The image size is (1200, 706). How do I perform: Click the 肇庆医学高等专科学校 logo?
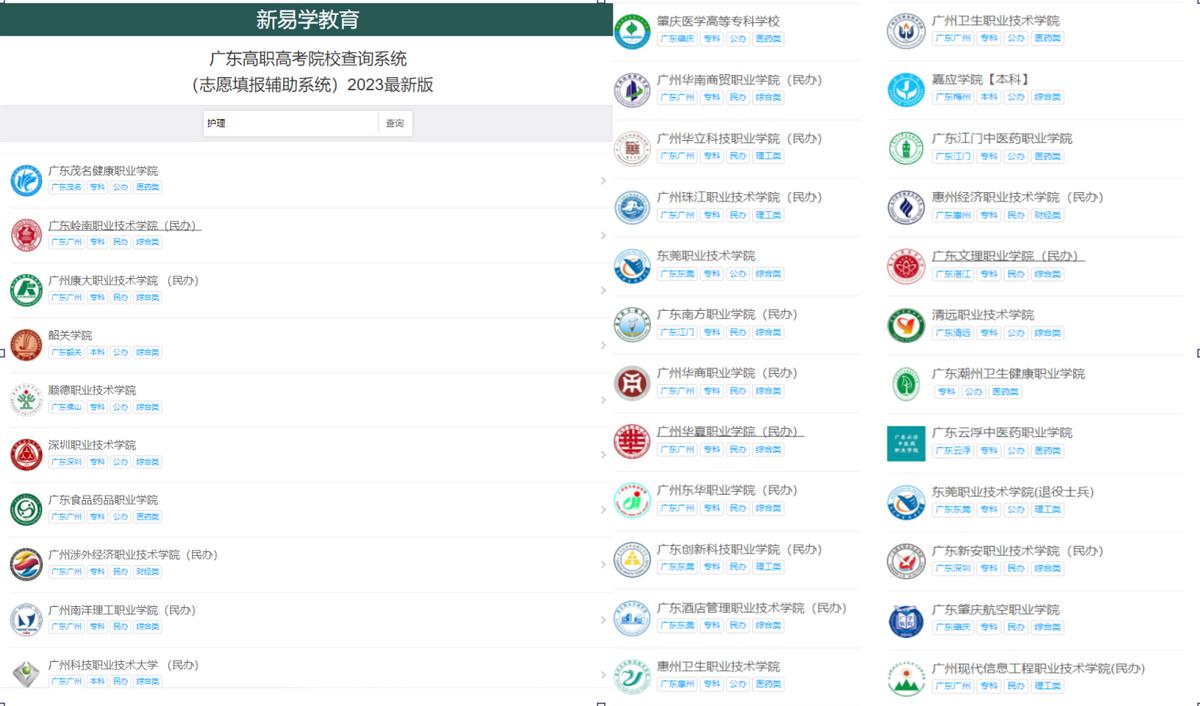coord(632,28)
